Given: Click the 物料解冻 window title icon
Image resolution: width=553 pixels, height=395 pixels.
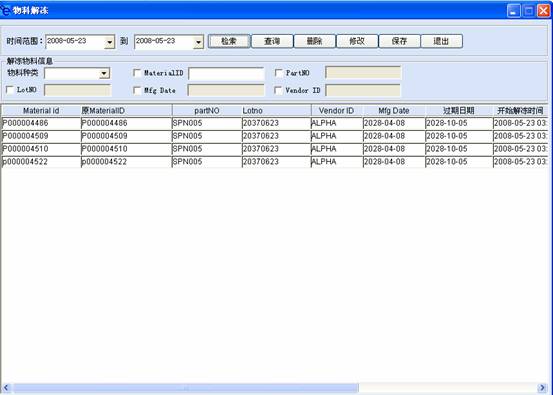Looking at the screenshot, I should click(5, 10).
